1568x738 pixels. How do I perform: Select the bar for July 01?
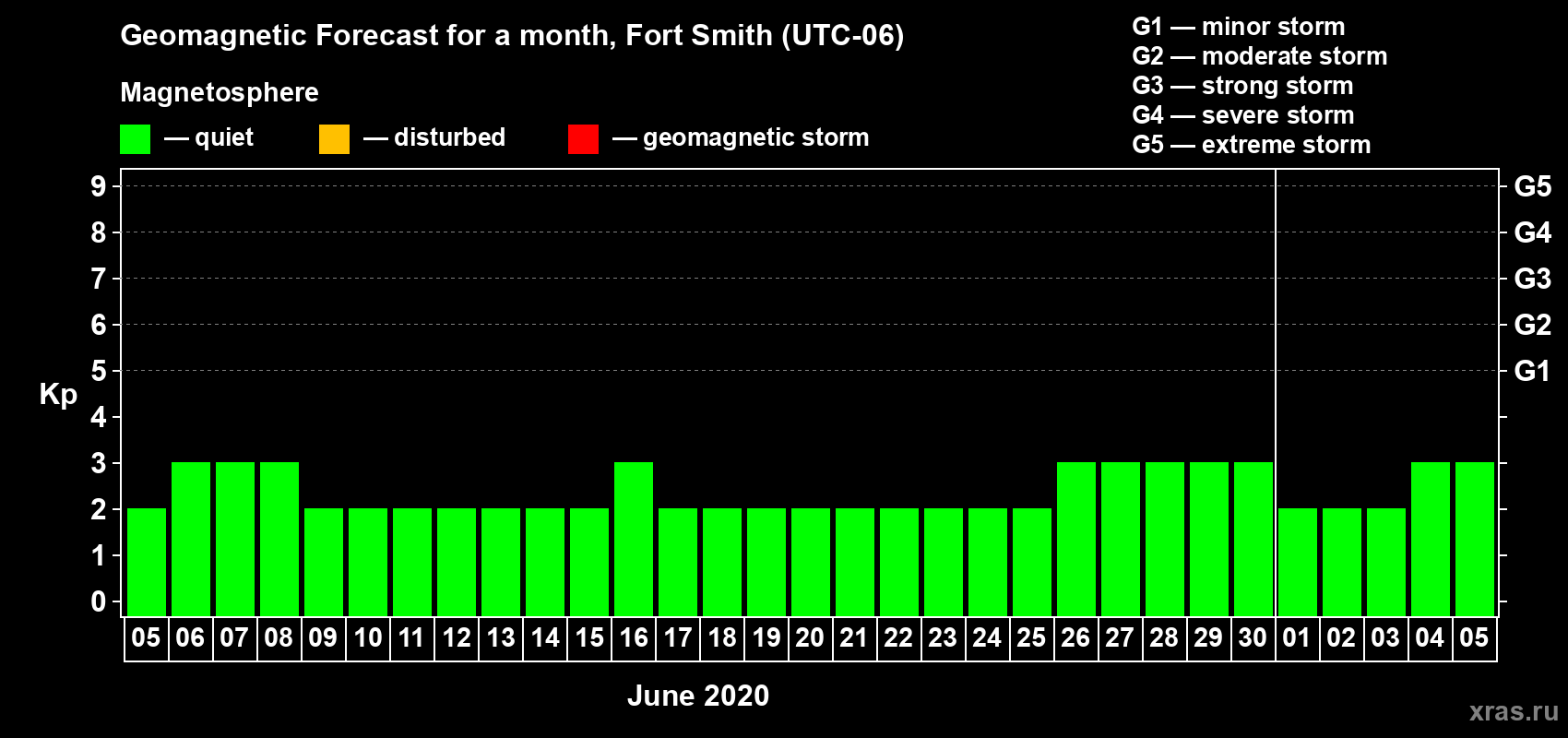tap(1298, 562)
